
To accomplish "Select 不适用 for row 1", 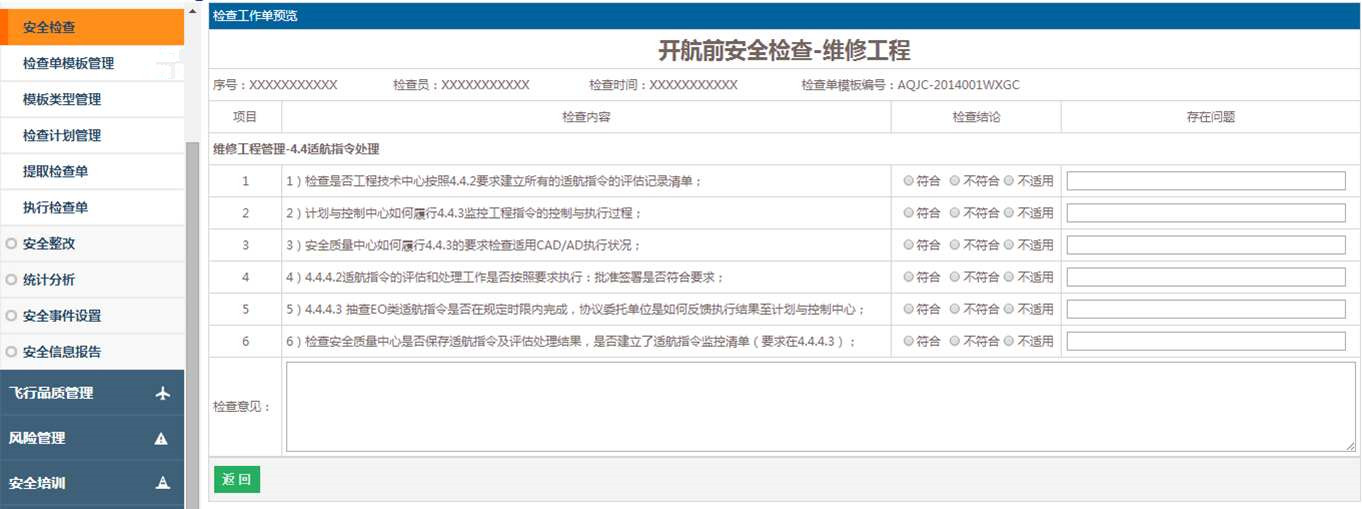I will tap(1008, 181).
